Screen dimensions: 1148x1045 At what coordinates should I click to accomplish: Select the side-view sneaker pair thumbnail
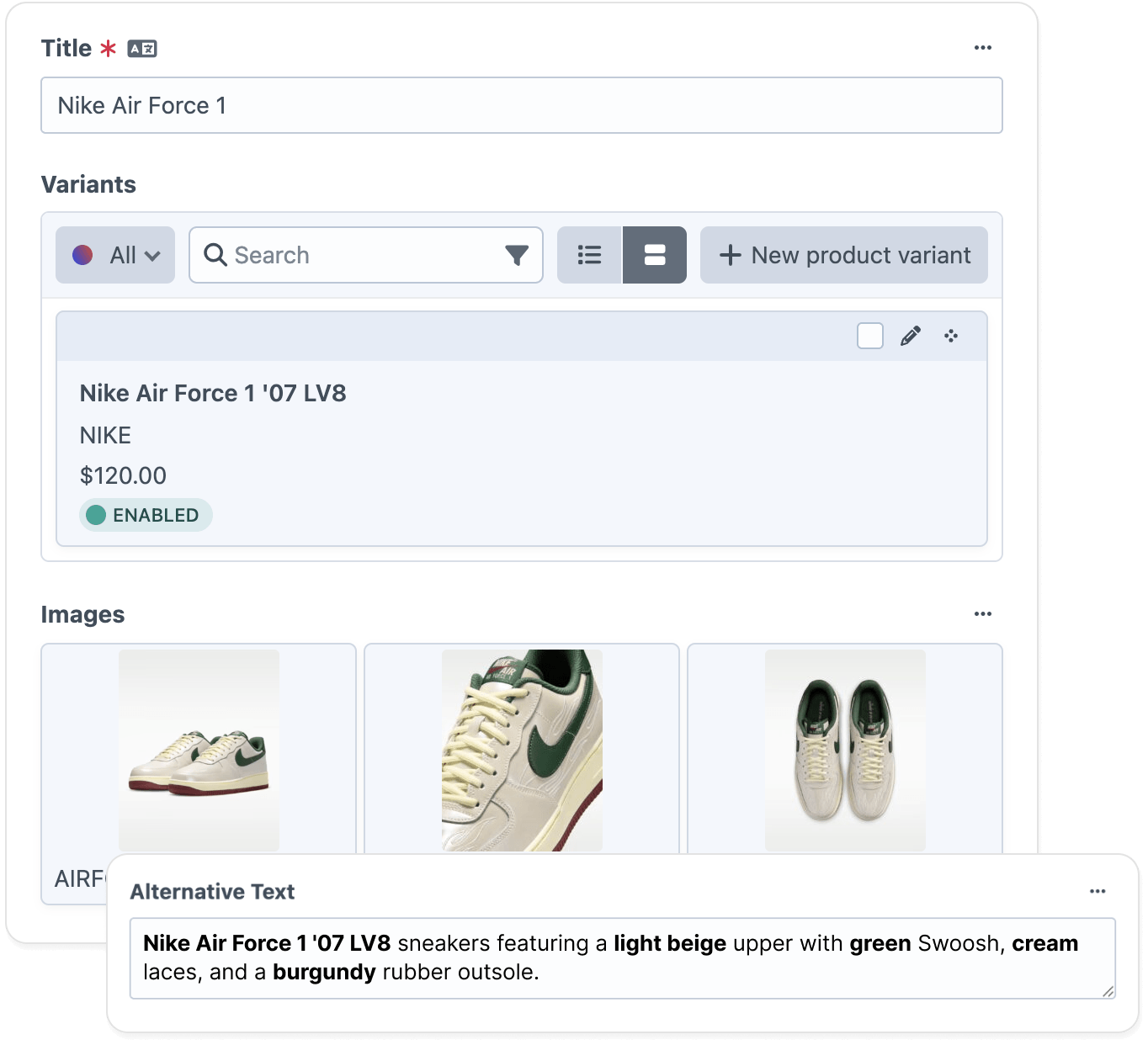click(199, 751)
